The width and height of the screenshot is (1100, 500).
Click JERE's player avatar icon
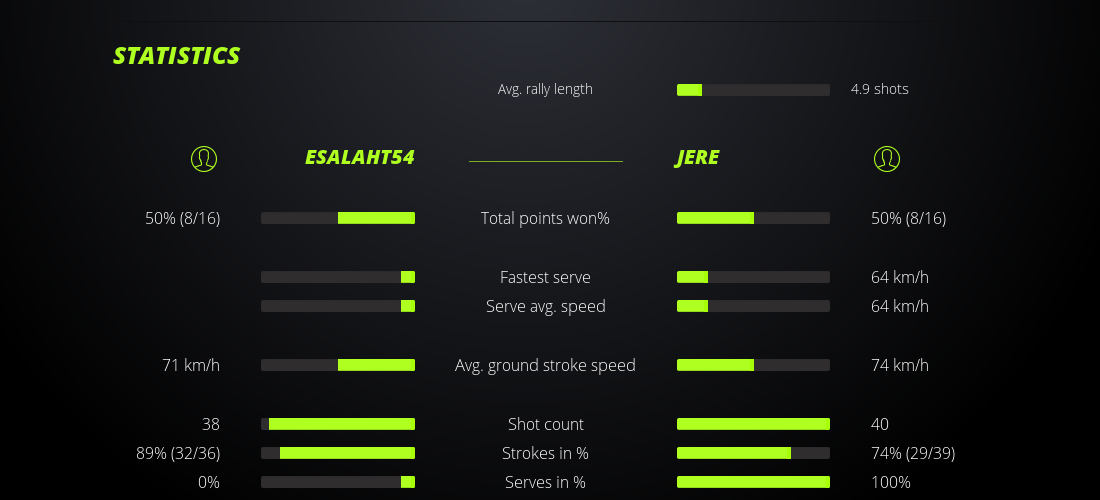886,158
